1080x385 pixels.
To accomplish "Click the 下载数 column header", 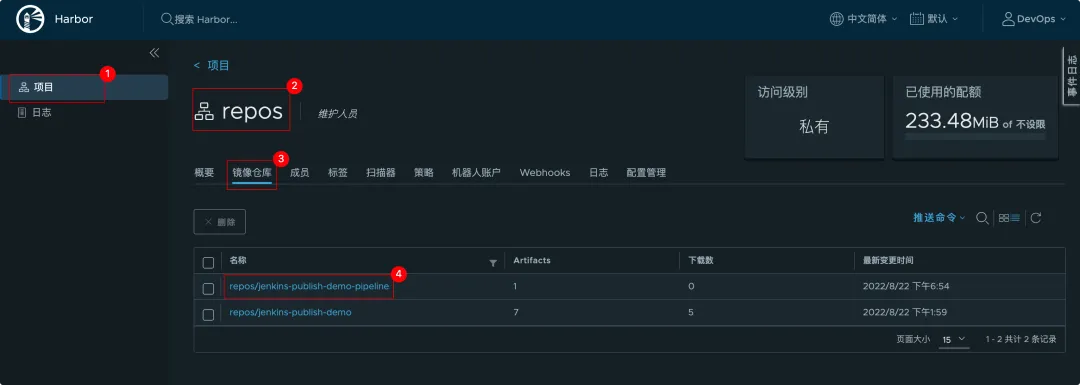I will (700, 260).
